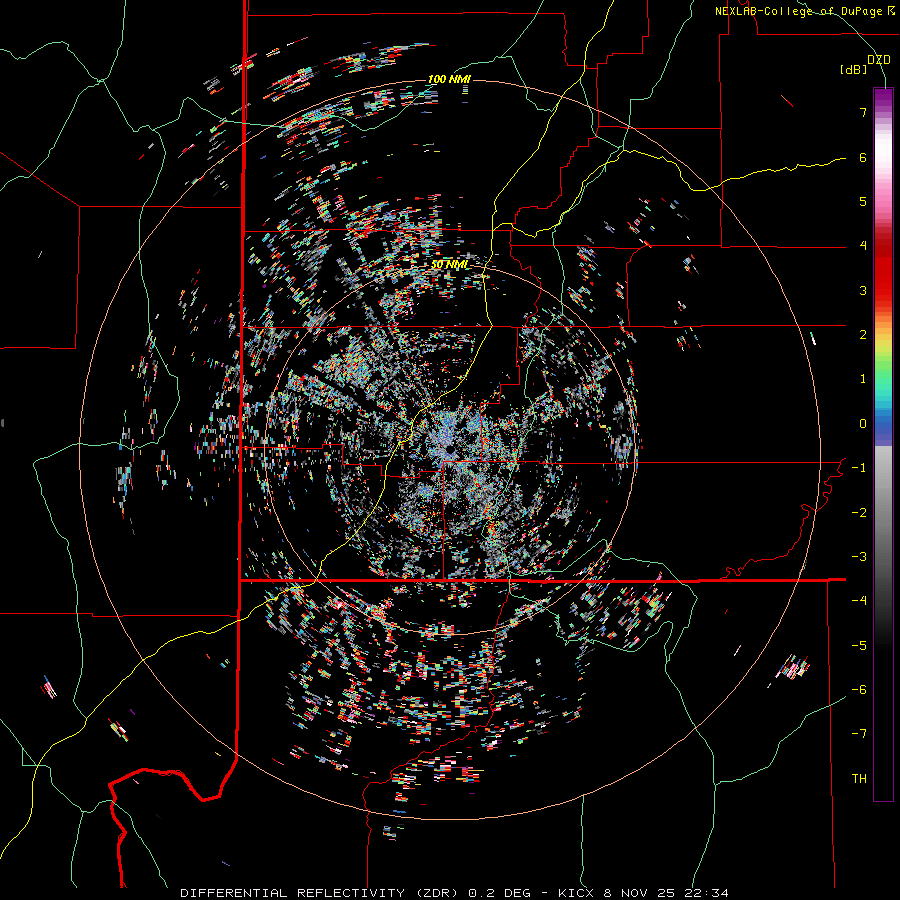Click the 1 value on the color scale

point(863,379)
